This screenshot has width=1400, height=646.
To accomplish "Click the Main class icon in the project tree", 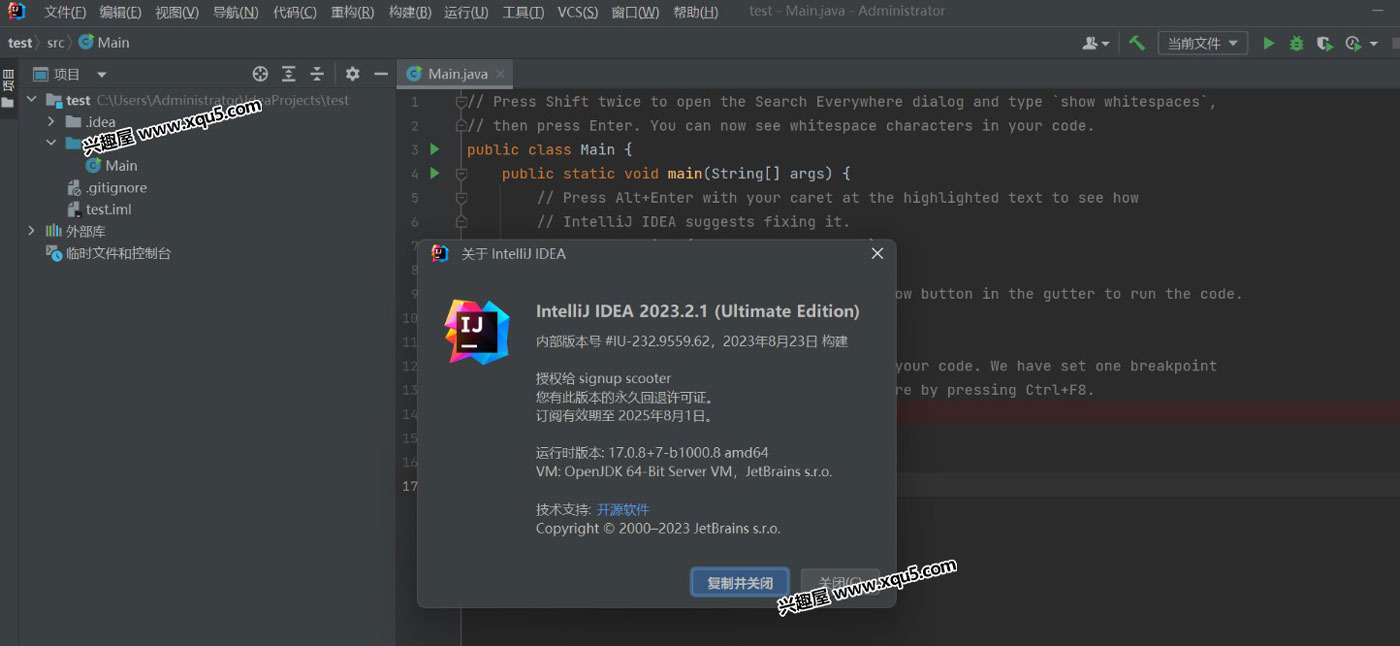I will tap(93, 165).
